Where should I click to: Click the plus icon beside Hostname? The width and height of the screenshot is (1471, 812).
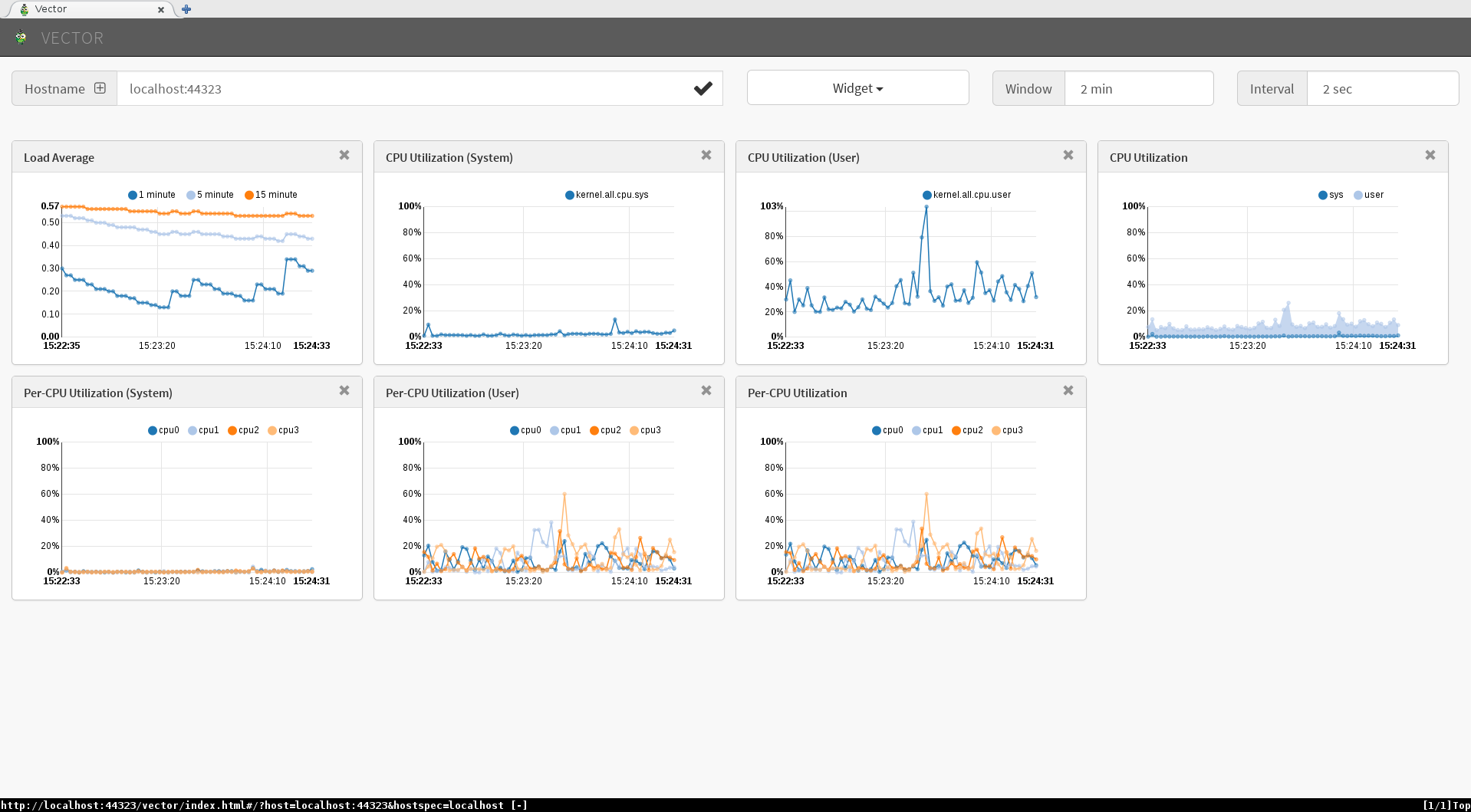point(100,88)
